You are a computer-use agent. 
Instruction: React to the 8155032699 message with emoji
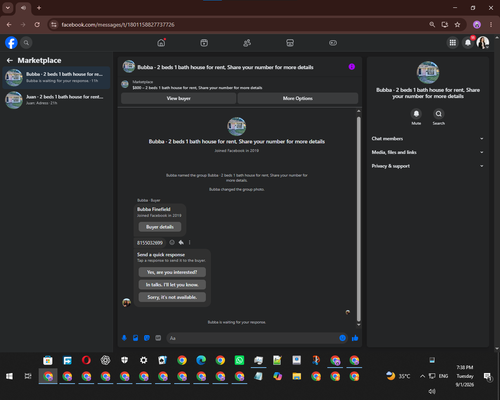click(x=172, y=242)
